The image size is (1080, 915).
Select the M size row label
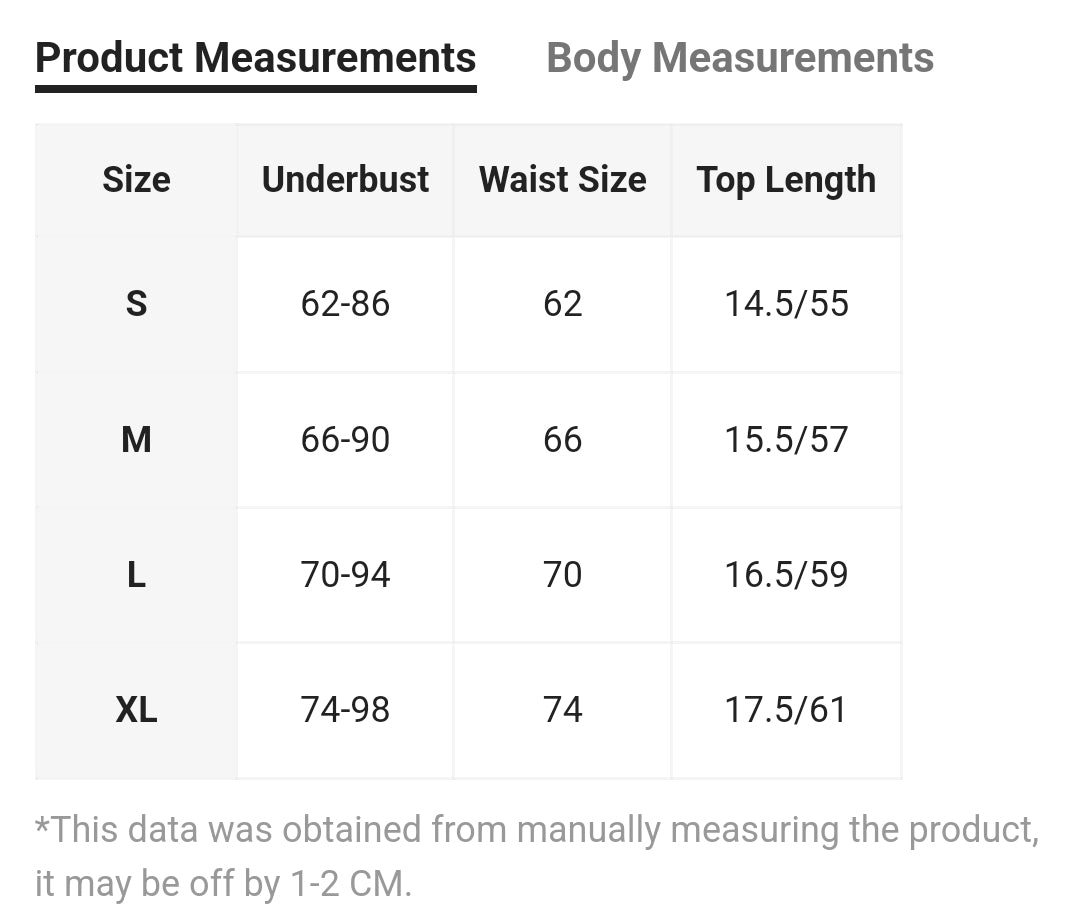point(136,439)
